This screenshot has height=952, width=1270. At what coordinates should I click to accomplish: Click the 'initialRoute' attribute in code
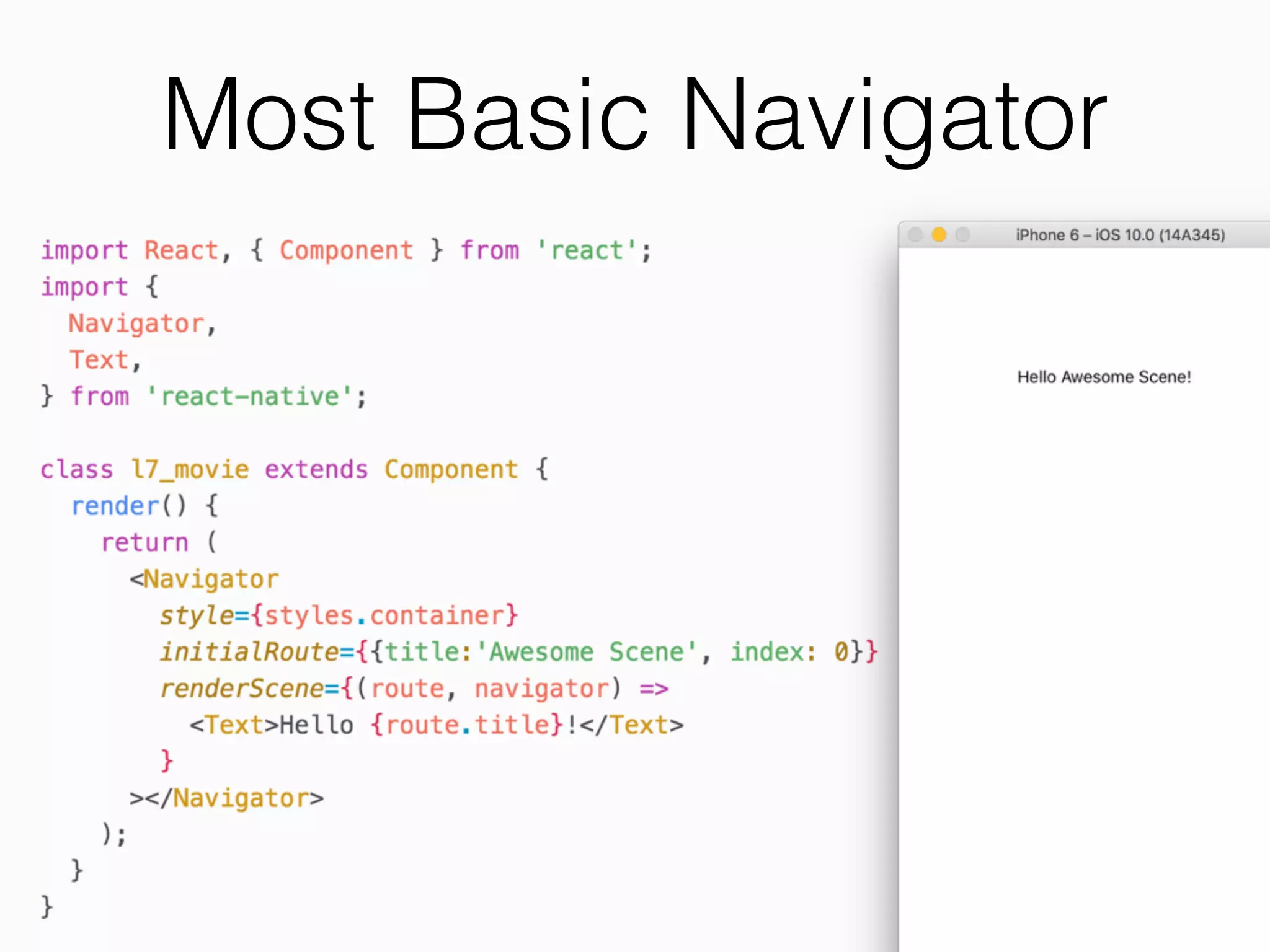click(x=249, y=652)
